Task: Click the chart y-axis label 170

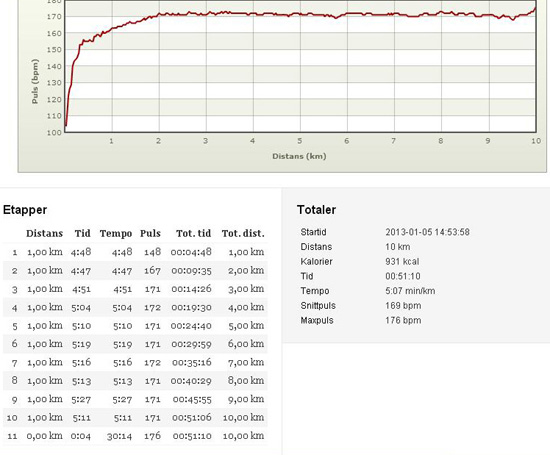Action: click(x=54, y=16)
